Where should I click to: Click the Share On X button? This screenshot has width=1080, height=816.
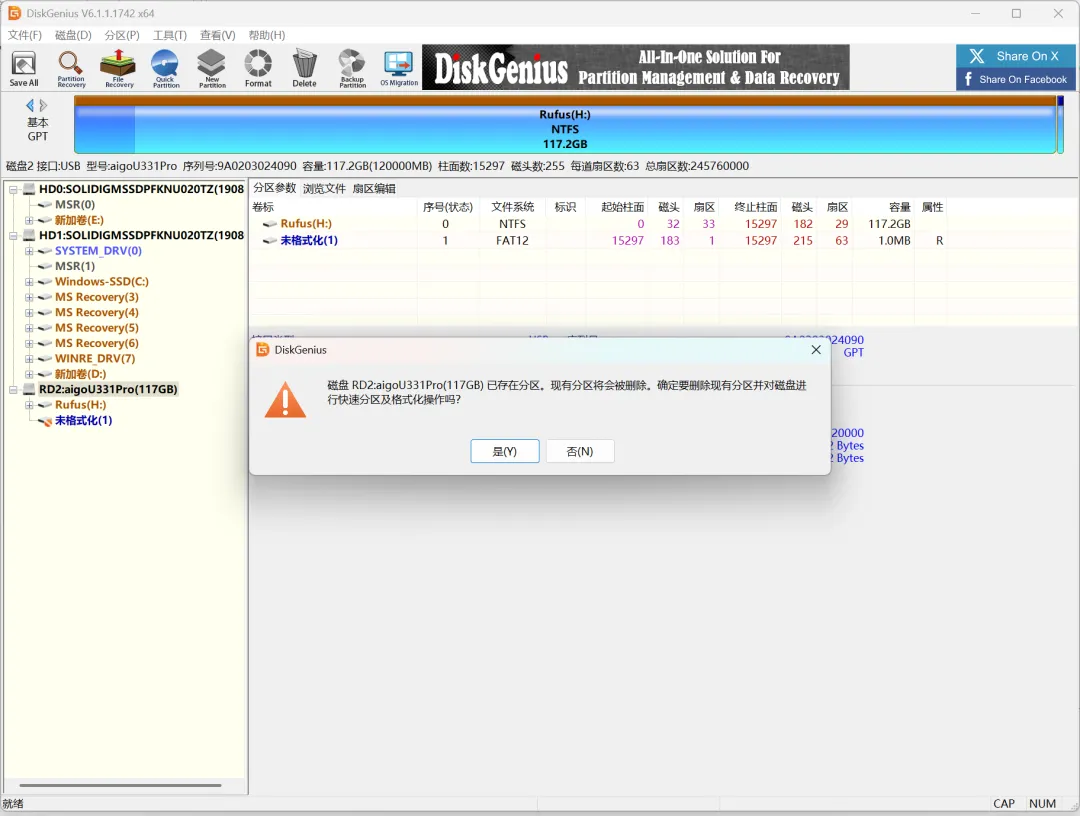click(x=1015, y=56)
